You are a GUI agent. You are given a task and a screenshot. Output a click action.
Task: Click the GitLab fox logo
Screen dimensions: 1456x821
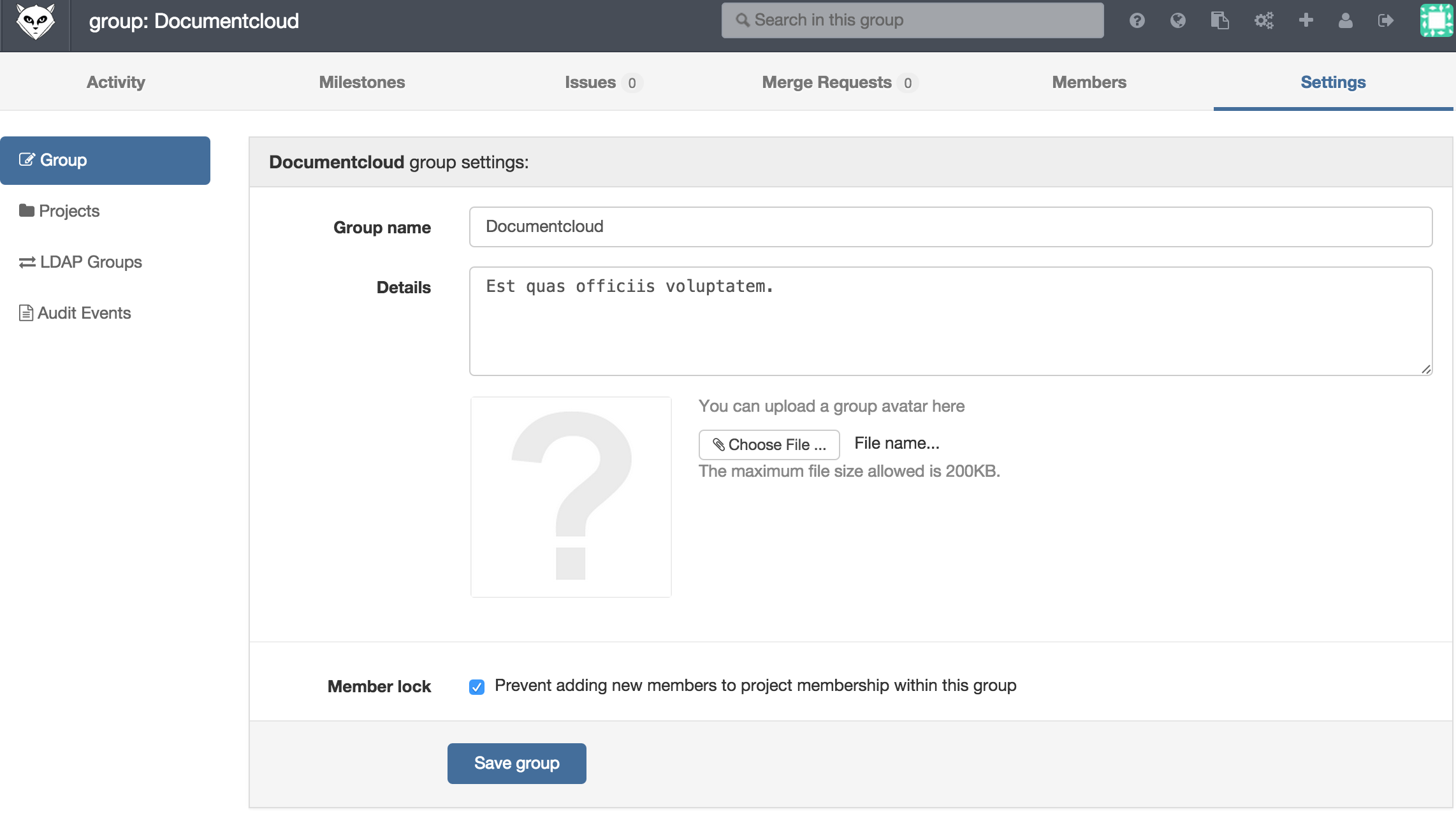pos(36,22)
